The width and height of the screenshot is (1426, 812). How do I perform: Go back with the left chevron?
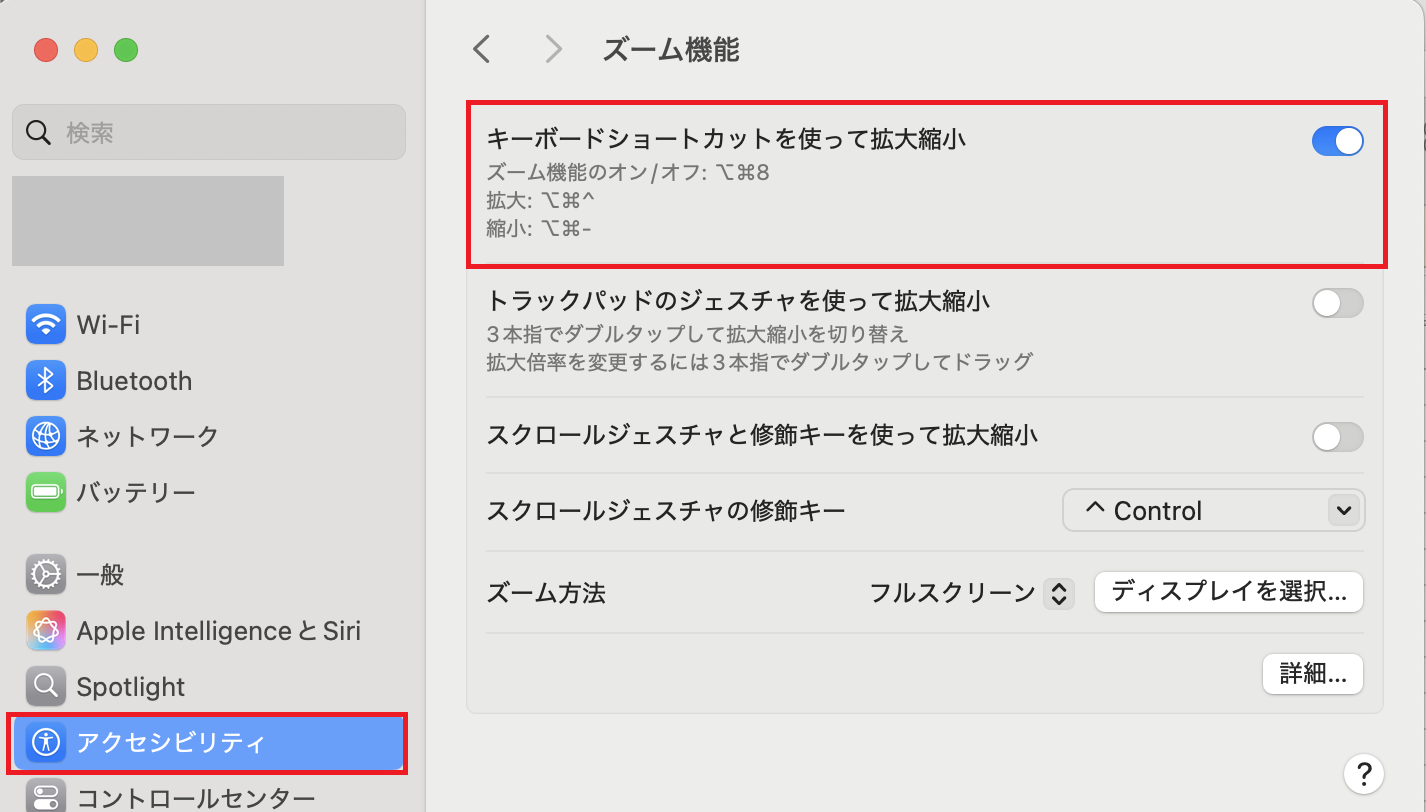coord(482,49)
